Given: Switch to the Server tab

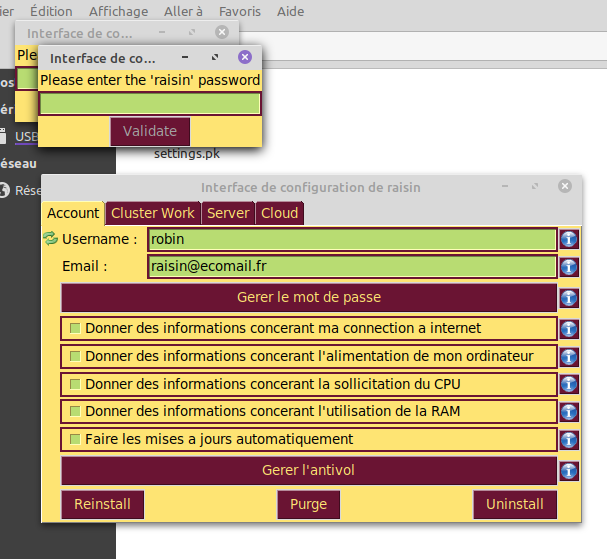Looking at the screenshot, I should (228, 213).
